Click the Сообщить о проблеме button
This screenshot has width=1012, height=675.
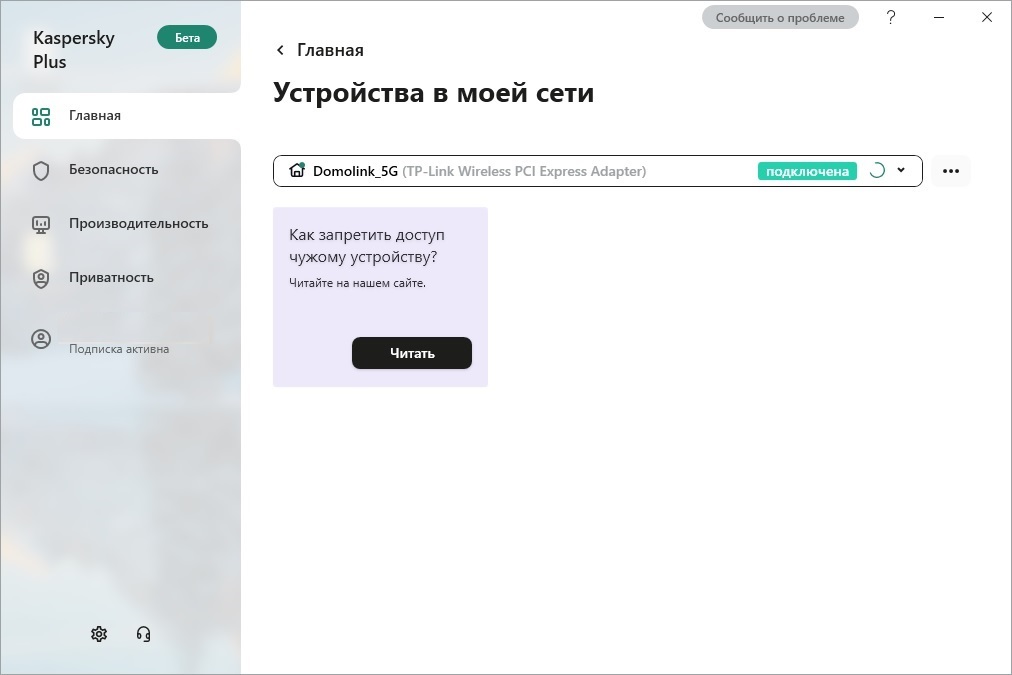[x=780, y=17]
